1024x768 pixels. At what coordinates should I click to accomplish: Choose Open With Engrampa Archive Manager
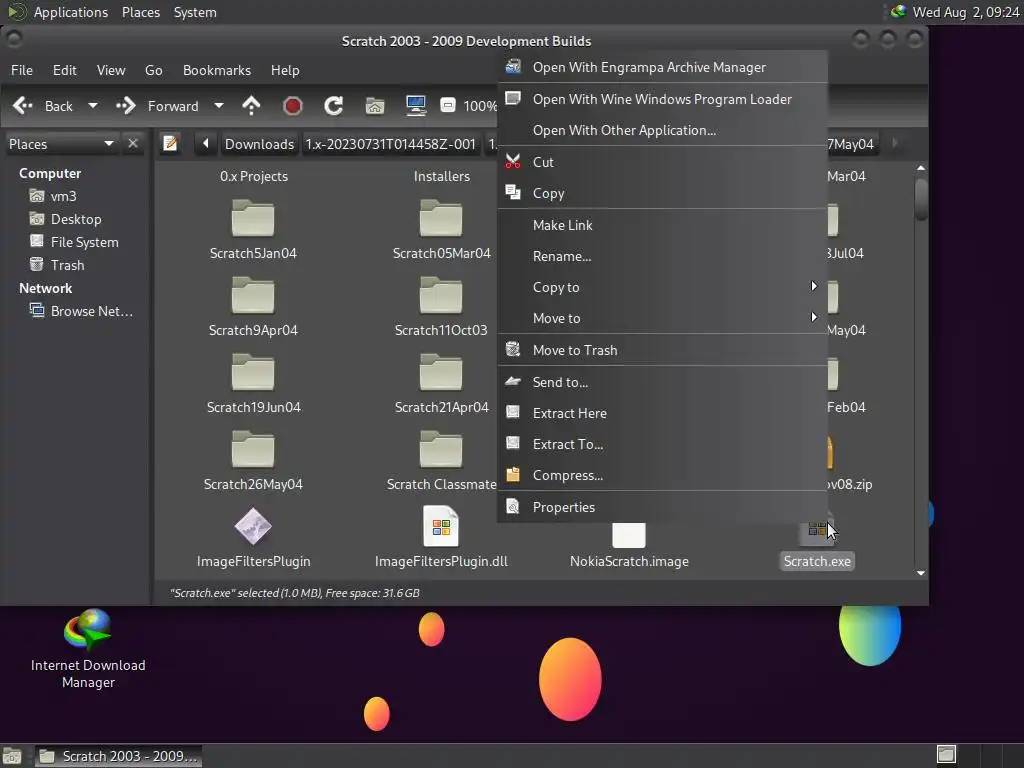coord(662,67)
